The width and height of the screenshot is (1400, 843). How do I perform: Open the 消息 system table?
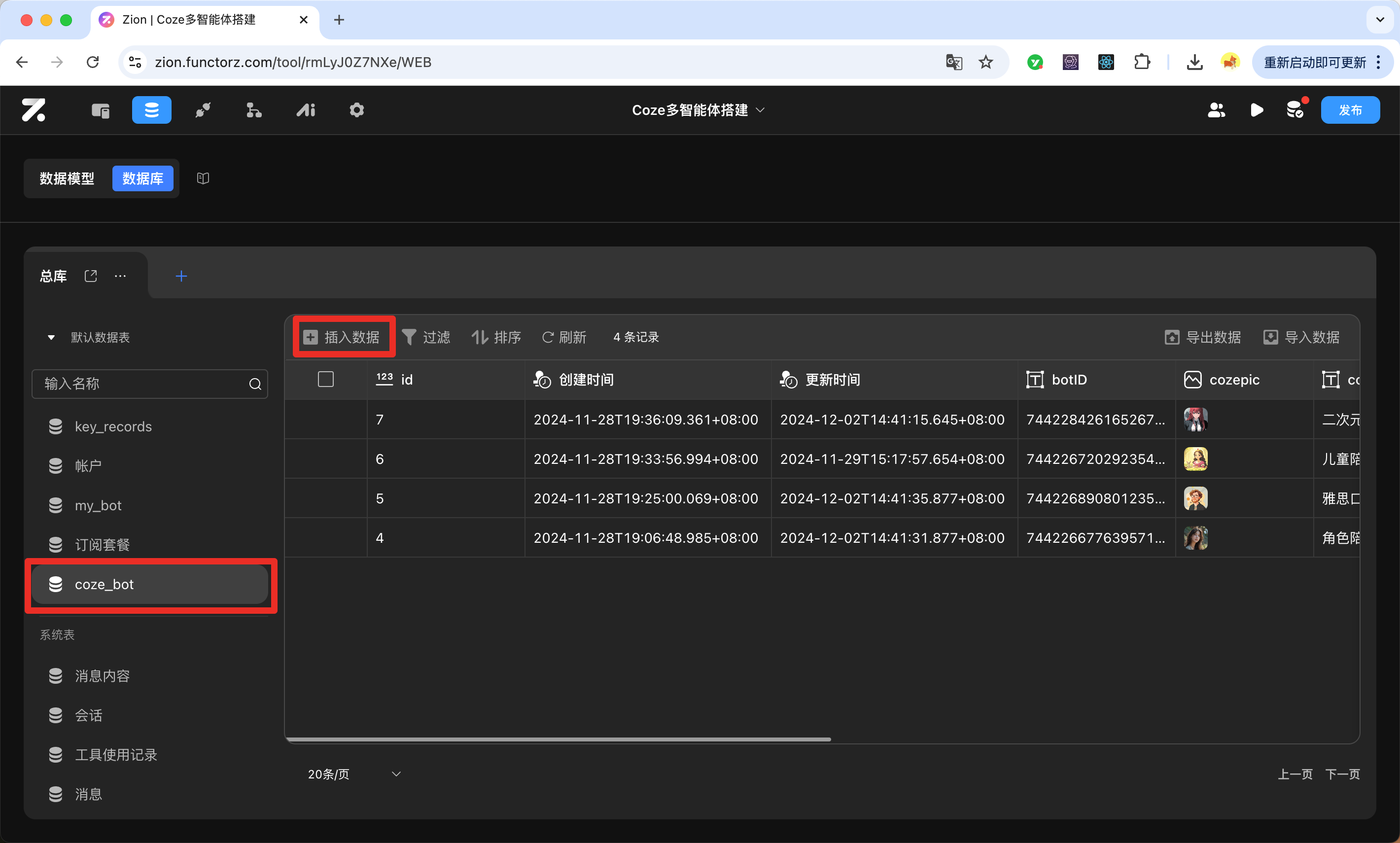150,794
